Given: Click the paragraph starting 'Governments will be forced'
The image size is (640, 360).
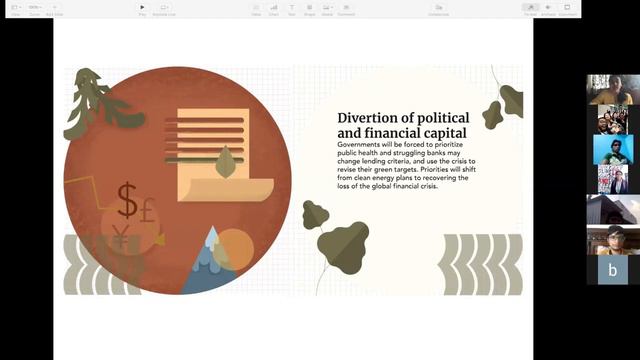Looking at the screenshot, I should point(407,165).
